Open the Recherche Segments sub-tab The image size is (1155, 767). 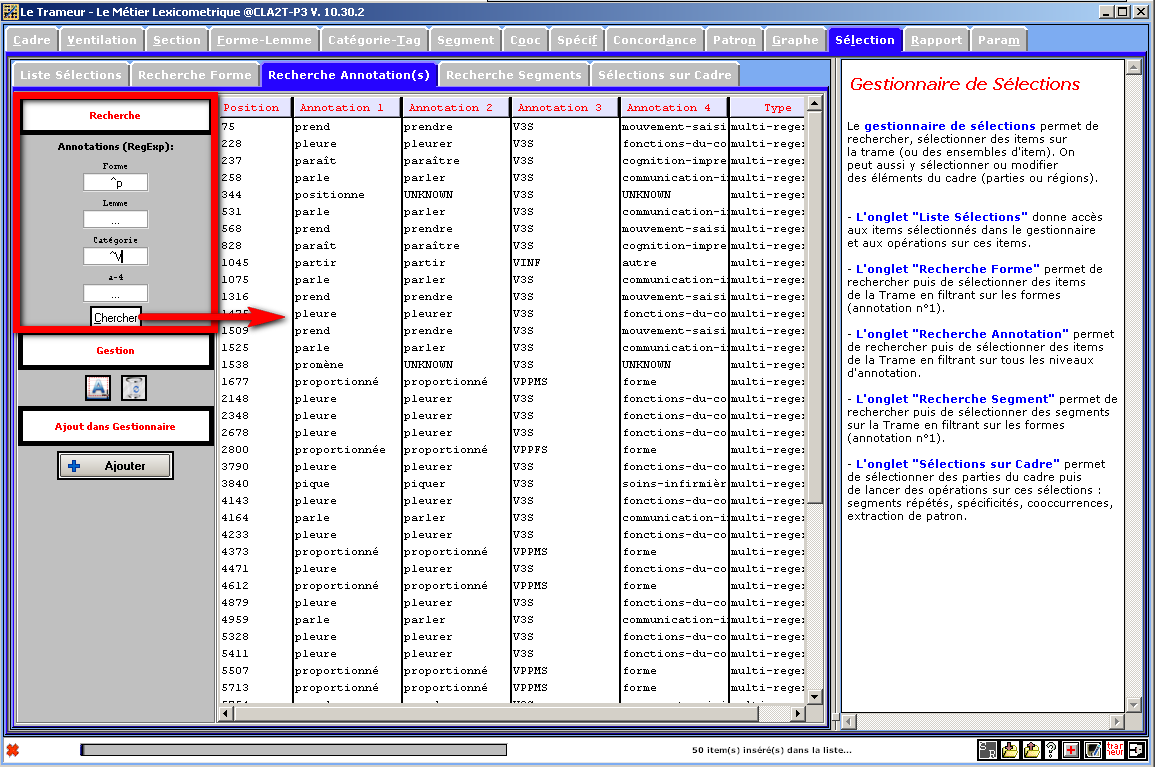(x=513, y=75)
